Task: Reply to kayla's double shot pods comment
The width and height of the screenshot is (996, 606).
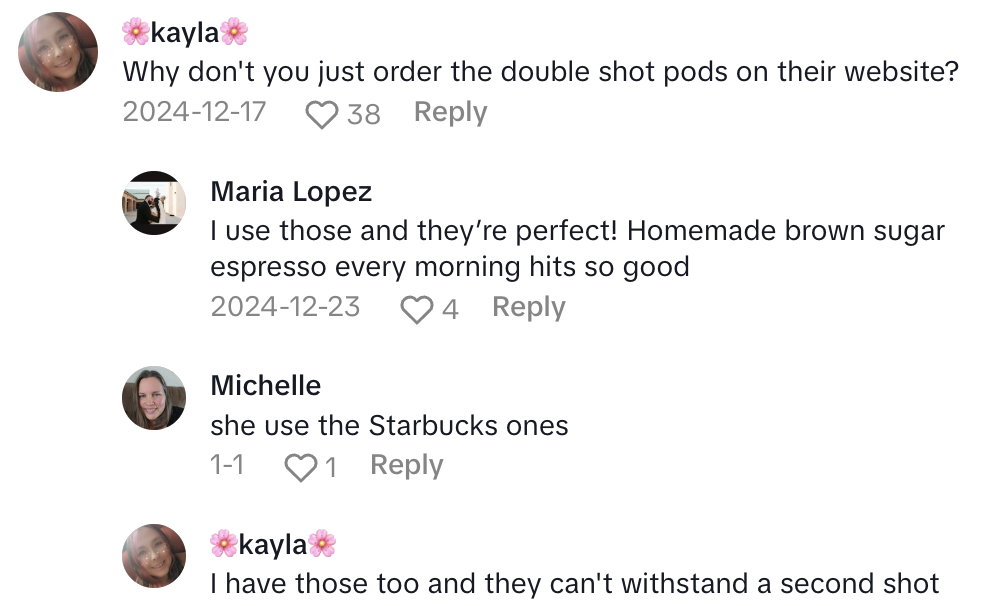Action: pyautogui.click(x=450, y=113)
